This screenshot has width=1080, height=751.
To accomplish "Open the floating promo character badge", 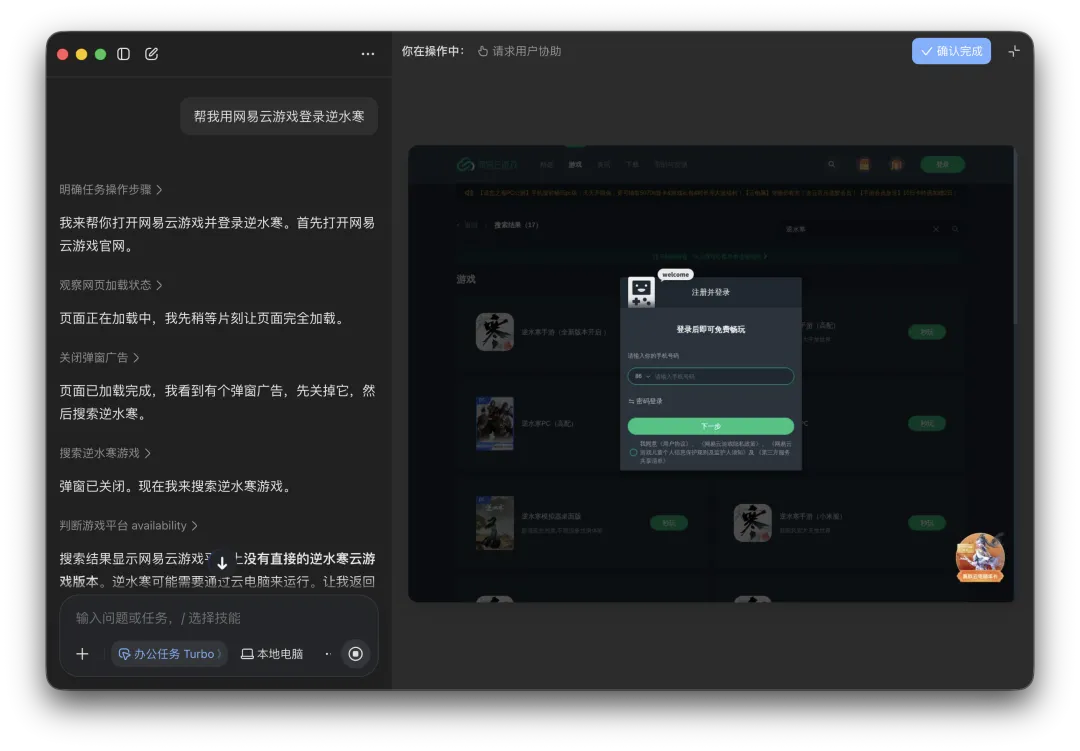I will 980,557.
